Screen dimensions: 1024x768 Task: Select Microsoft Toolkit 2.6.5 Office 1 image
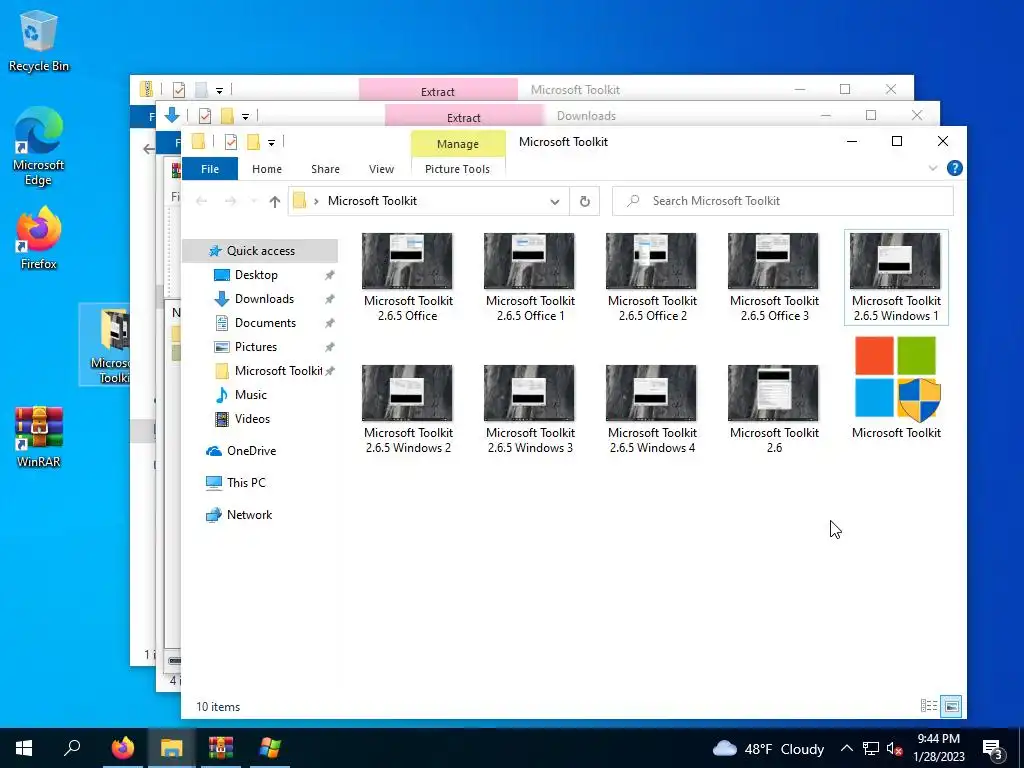[530, 277]
